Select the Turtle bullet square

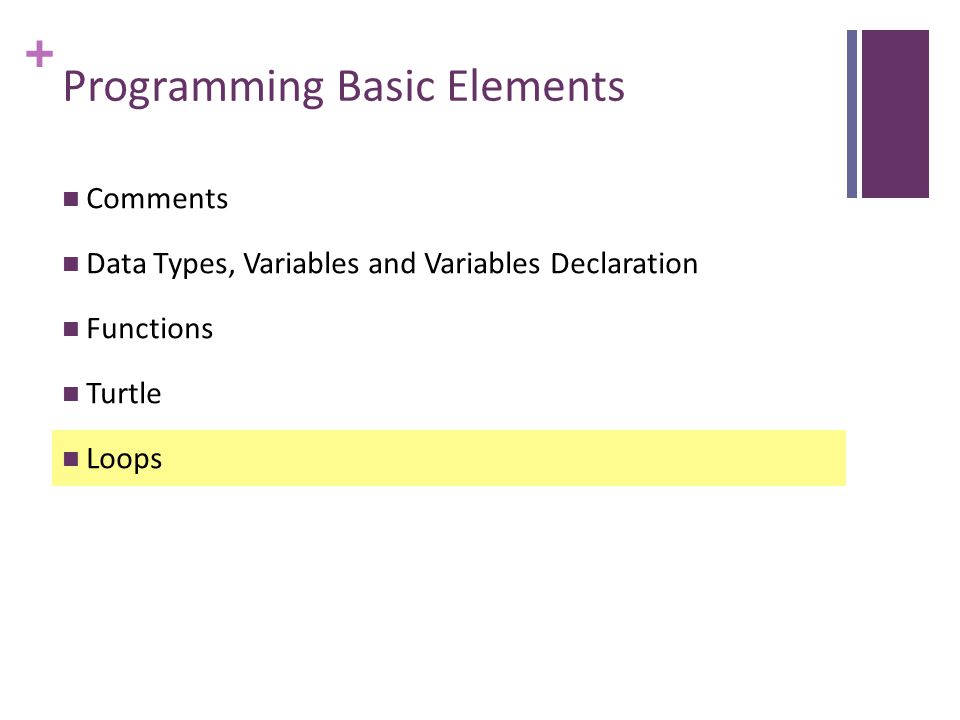pos(71,394)
